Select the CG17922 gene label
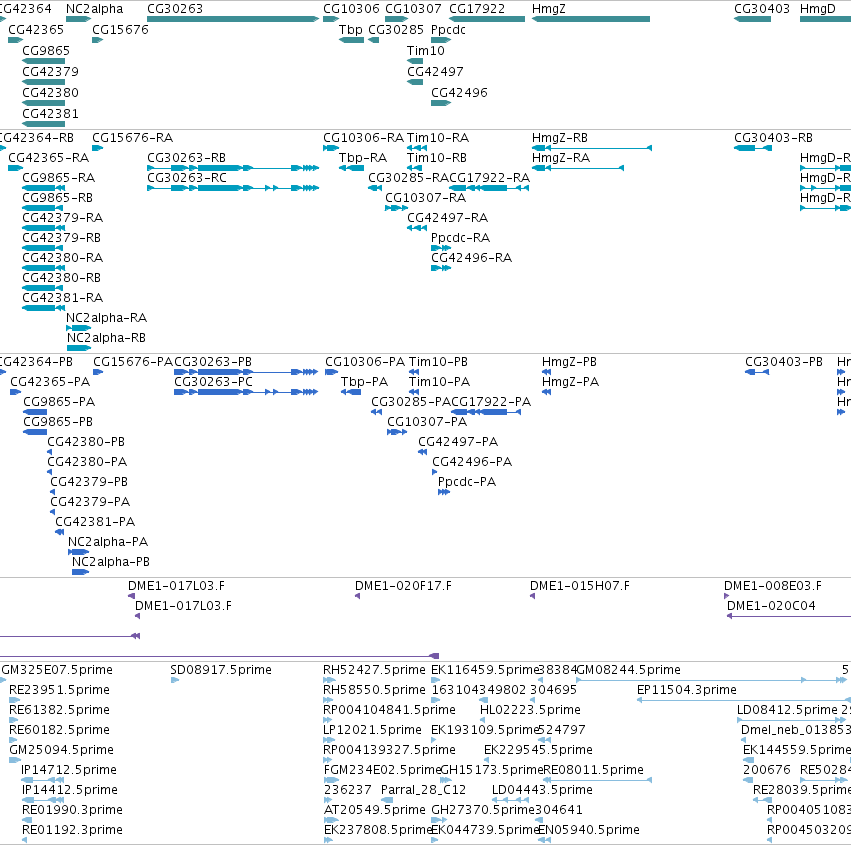 click(477, 9)
